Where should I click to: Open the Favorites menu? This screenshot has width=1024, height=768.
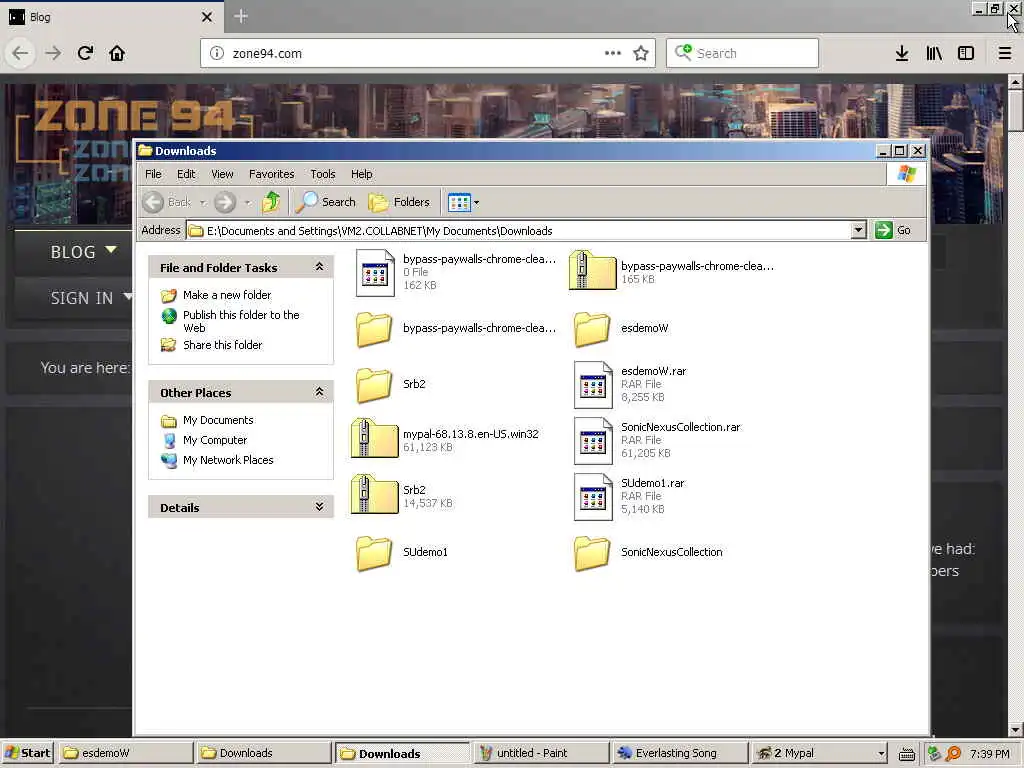coord(272,174)
